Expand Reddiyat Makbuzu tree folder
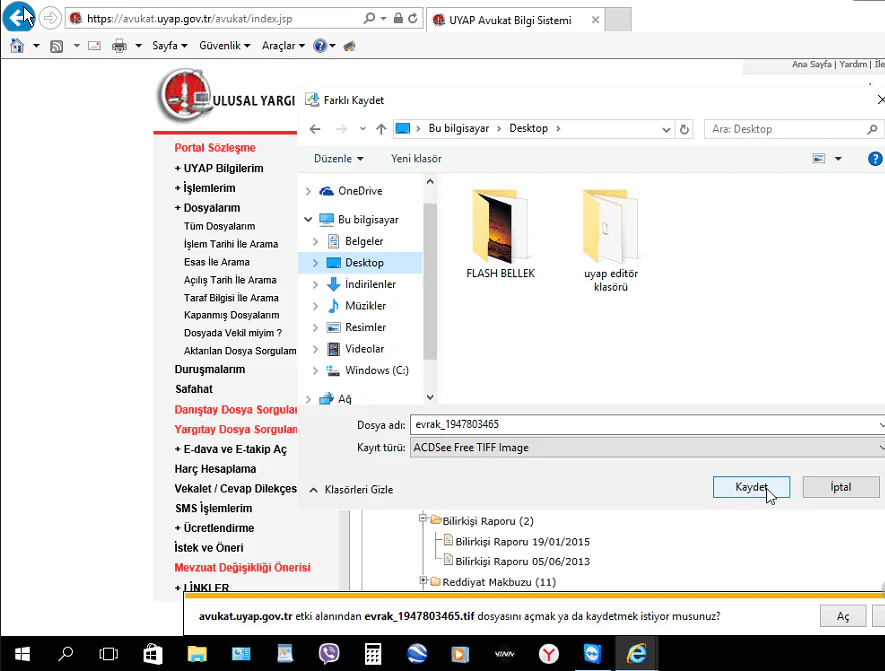Viewport: 885px width, 671px height. click(423, 580)
